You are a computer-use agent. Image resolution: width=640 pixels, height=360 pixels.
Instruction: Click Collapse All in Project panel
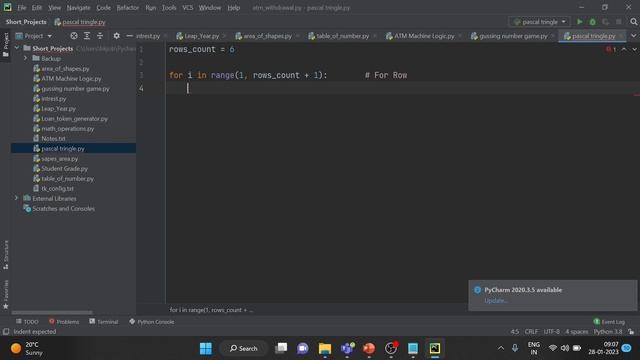click(x=100, y=36)
